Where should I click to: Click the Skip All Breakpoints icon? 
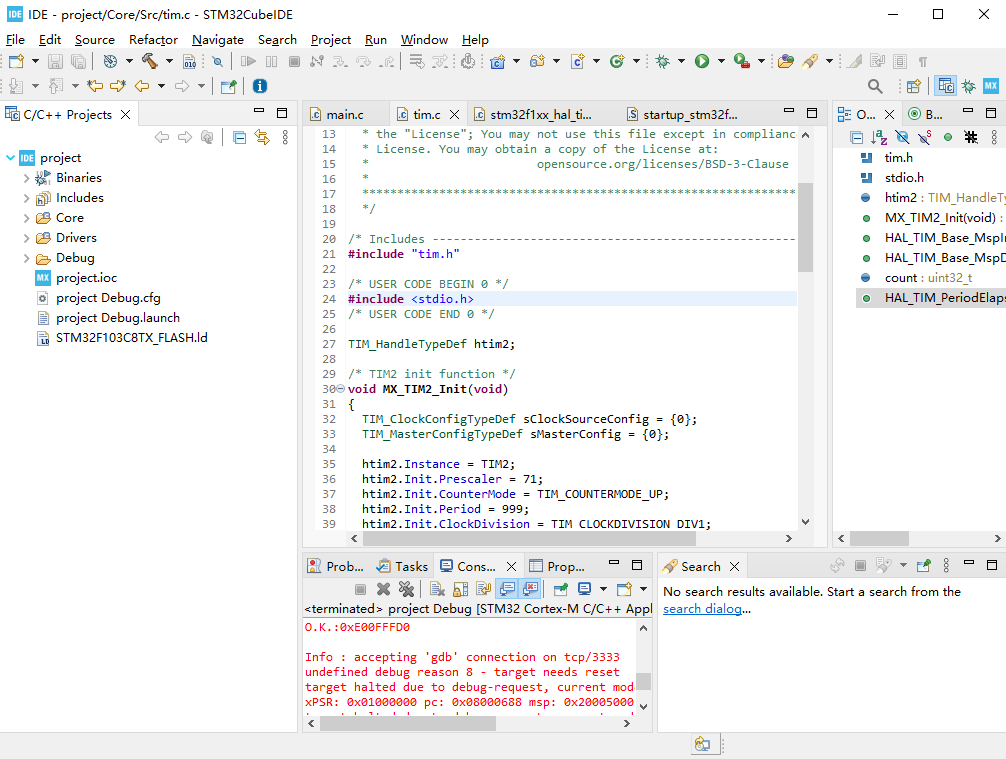click(217, 62)
